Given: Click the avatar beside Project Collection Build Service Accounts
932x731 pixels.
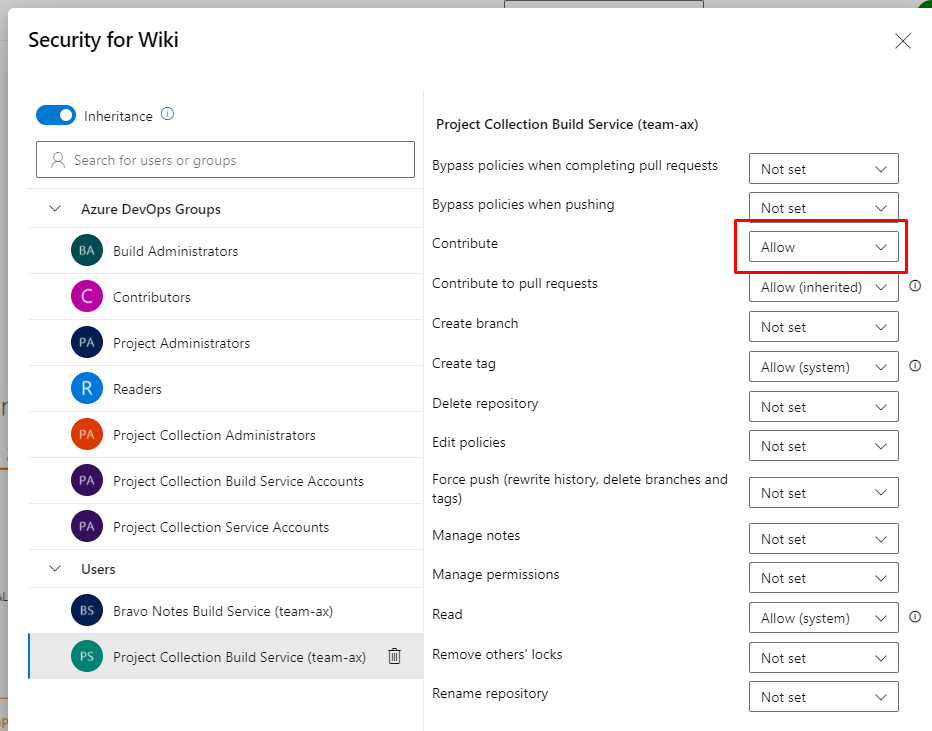Looking at the screenshot, I should (87, 481).
